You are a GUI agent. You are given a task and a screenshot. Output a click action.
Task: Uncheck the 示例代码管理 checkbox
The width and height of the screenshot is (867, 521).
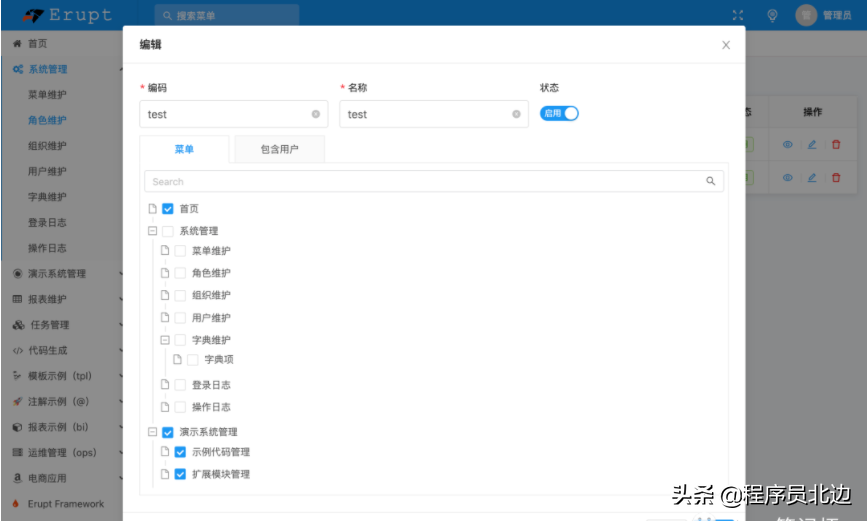click(x=180, y=452)
